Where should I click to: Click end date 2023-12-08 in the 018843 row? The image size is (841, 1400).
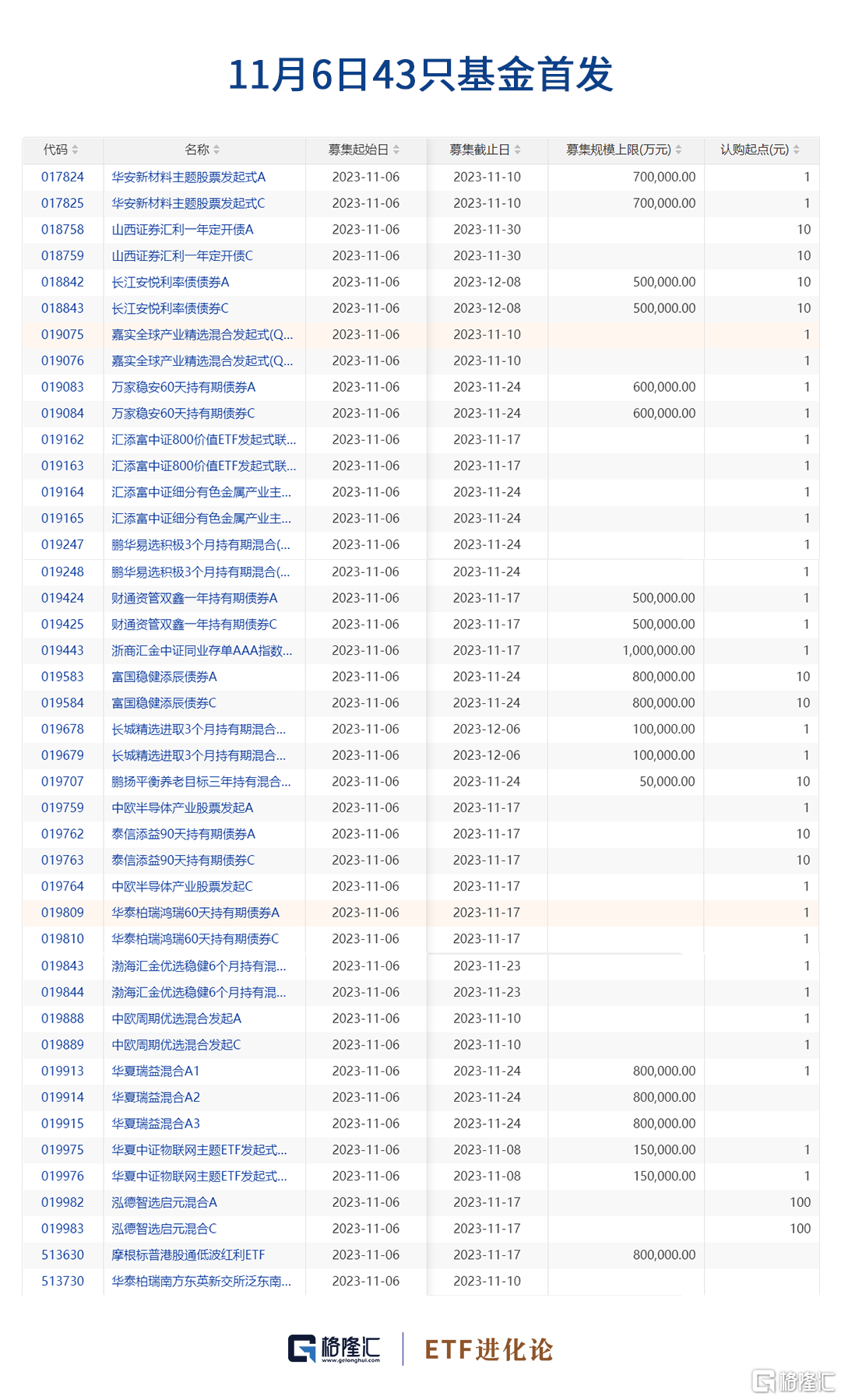pos(487,308)
